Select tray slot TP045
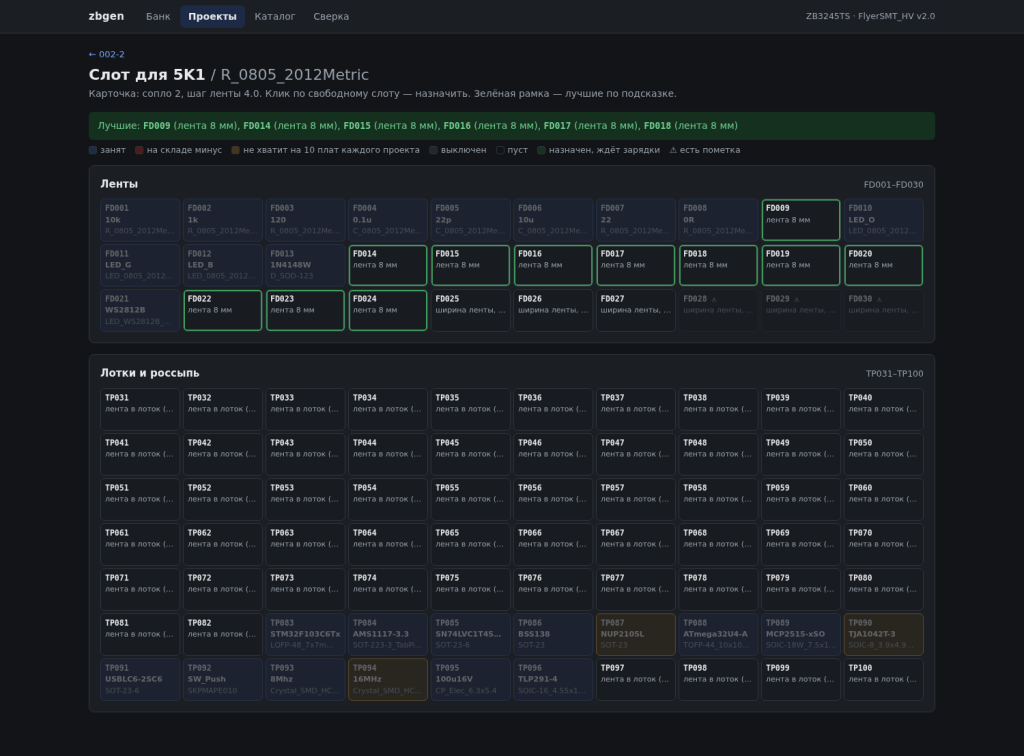This screenshot has height=756, width=1024. coord(470,454)
